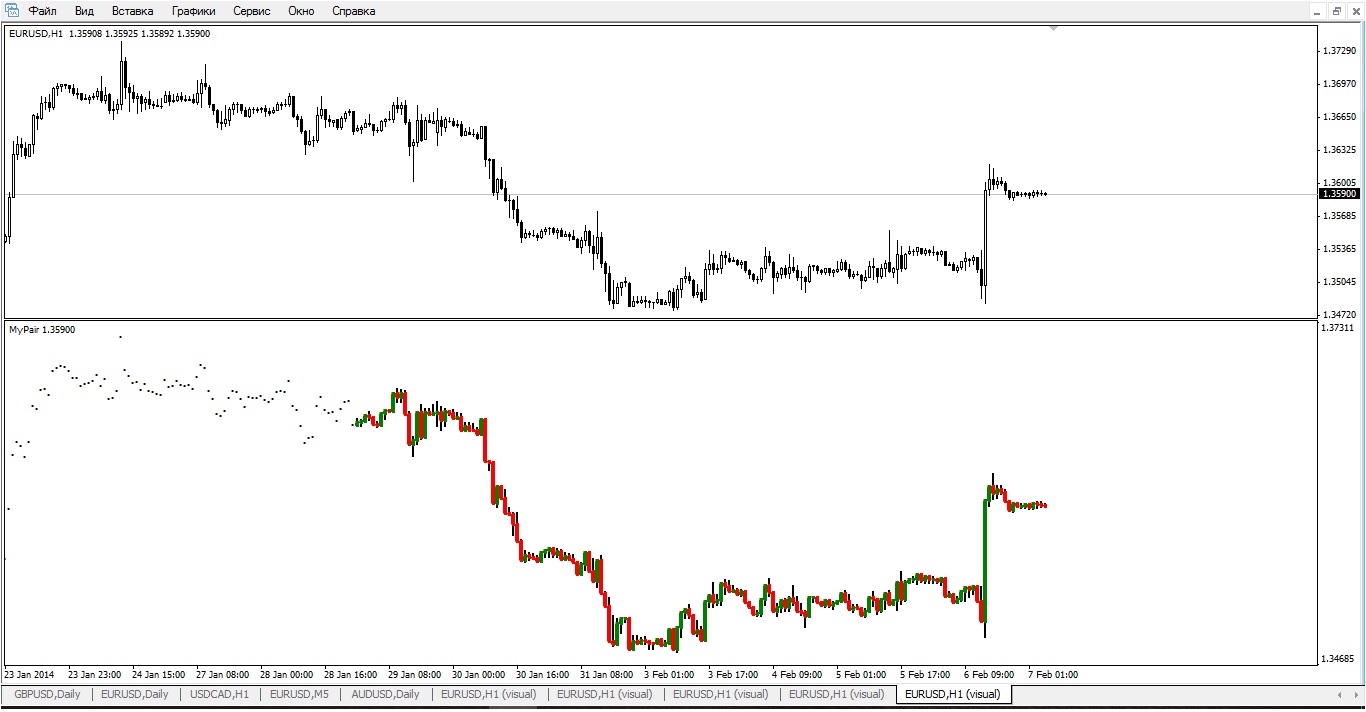Screen dimensions: 1366x712
Task: Open the Вид menu
Action: click(84, 11)
